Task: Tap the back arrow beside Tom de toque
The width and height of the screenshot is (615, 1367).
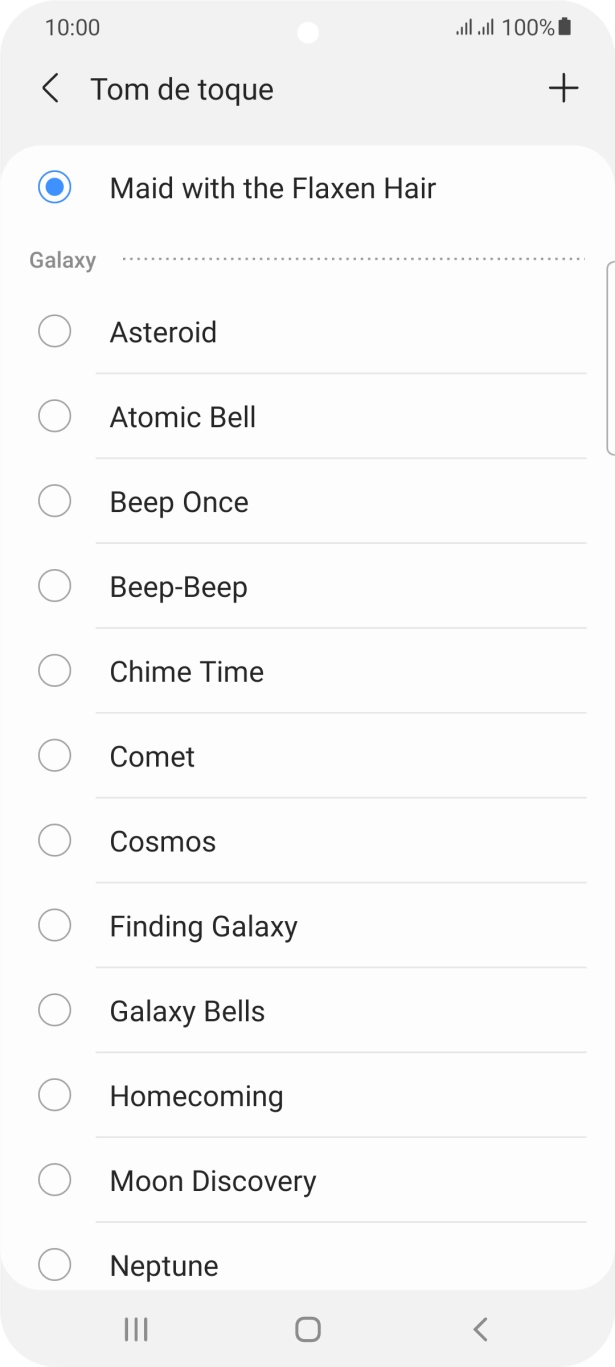Action: pos(50,89)
